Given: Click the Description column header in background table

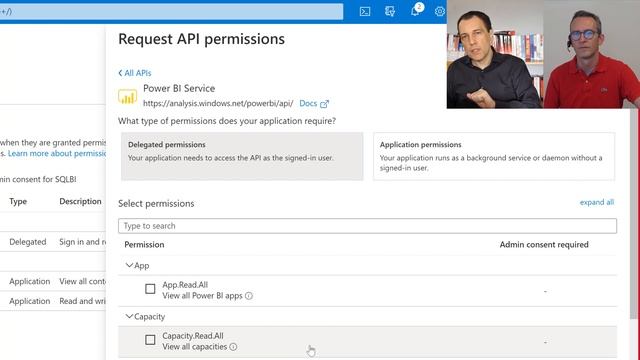Looking at the screenshot, I should pos(80,201).
